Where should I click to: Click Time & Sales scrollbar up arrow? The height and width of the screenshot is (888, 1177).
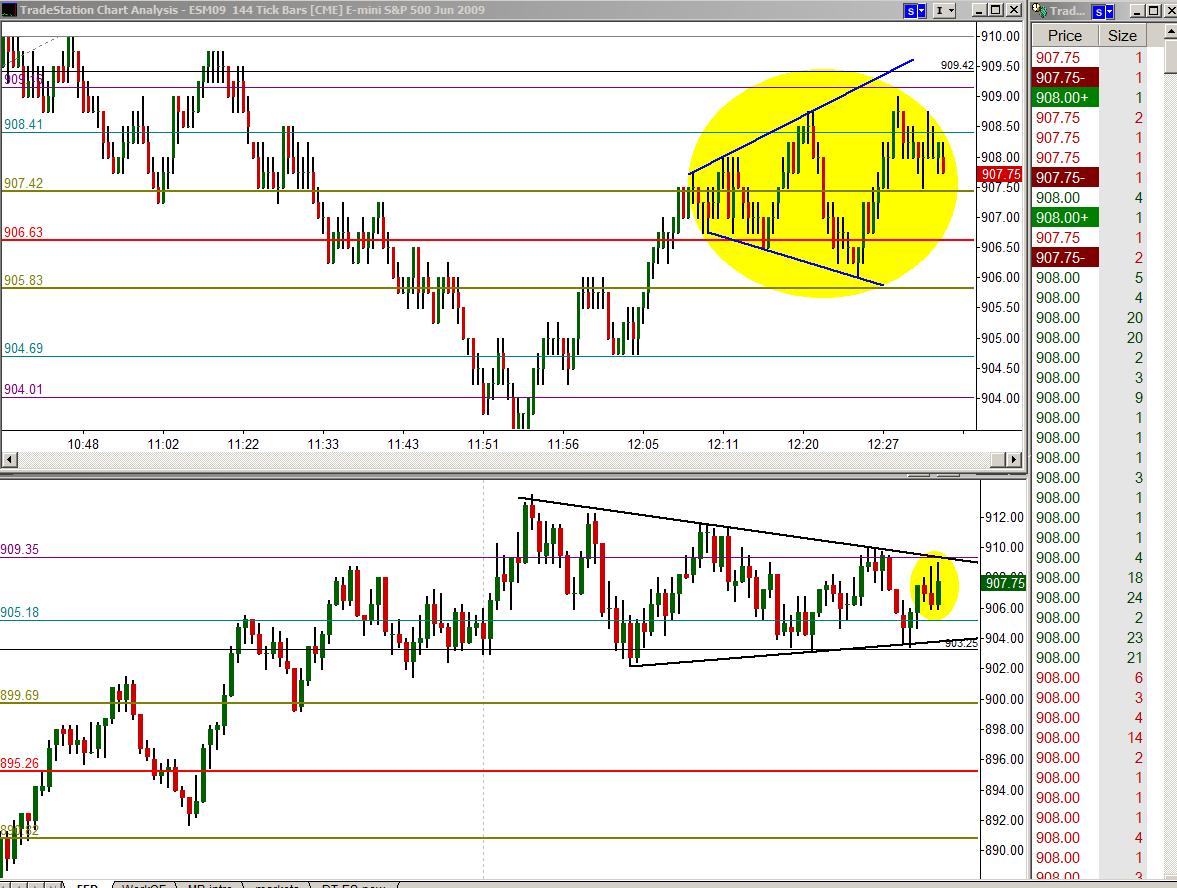click(x=1170, y=32)
